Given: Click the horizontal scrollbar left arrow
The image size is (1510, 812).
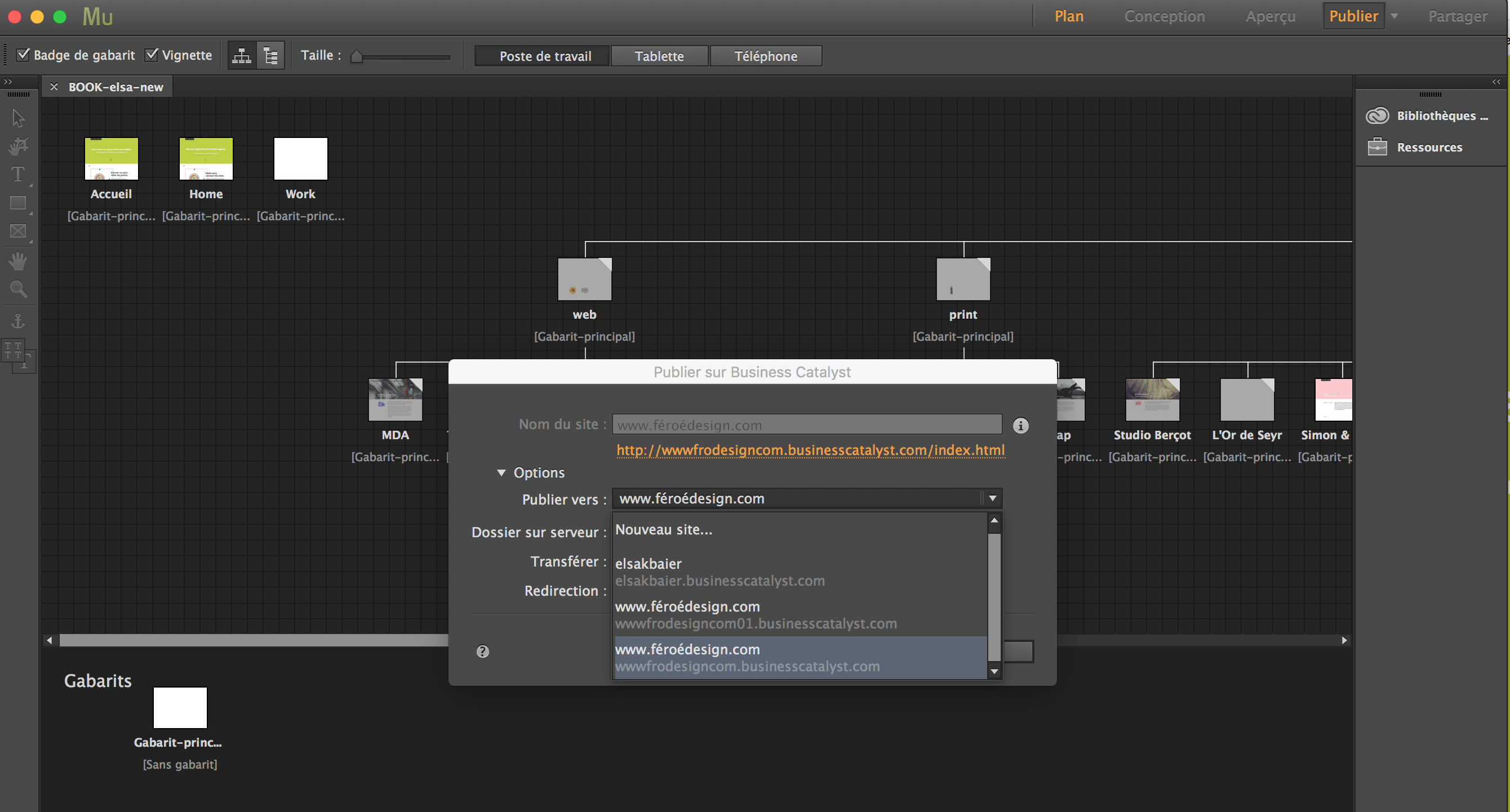Looking at the screenshot, I should 50,640.
